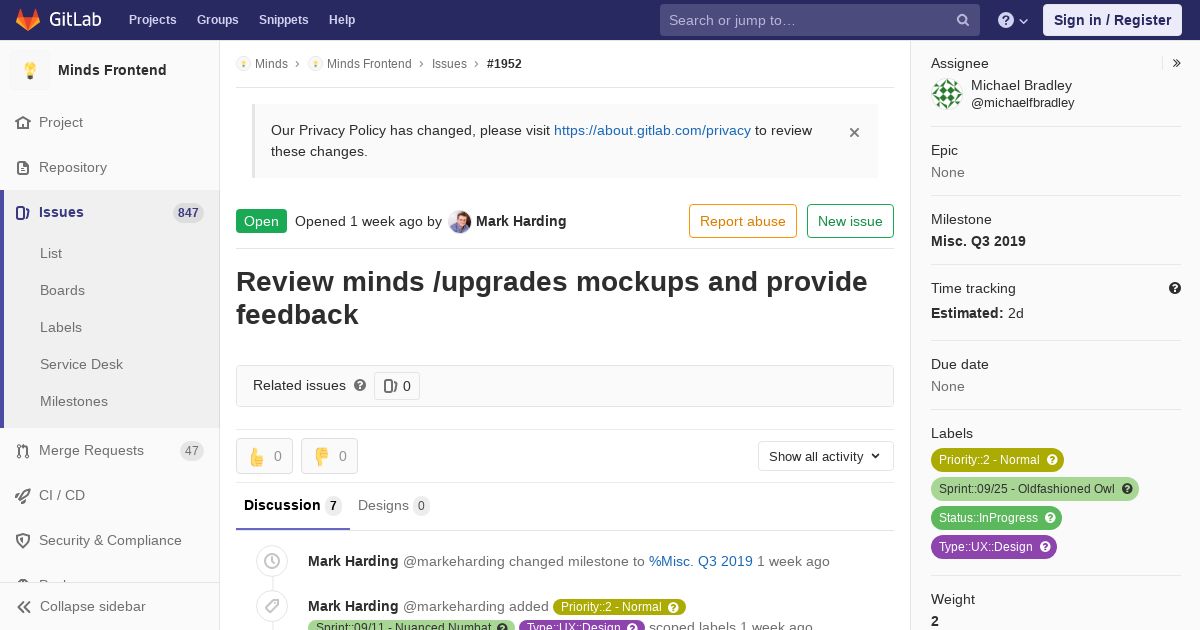Screen dimensions: 1200x630
Task: Click help icon on Status::InProgress label
Action: pos(1050,518)
